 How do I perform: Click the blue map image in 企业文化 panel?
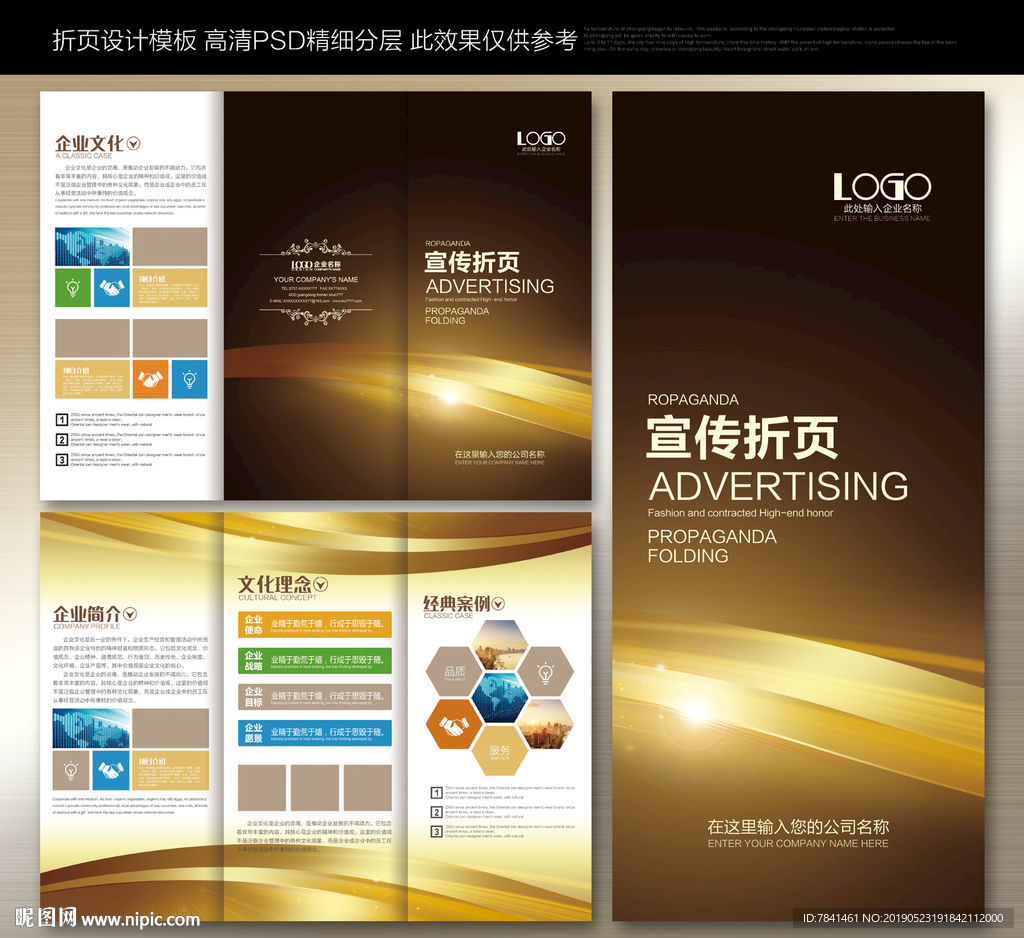pos(92,246)
